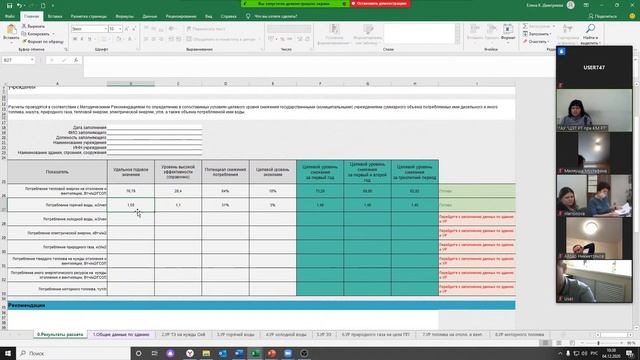
Task: Switch to Page Layout view icon
Action: pos(559,343)
